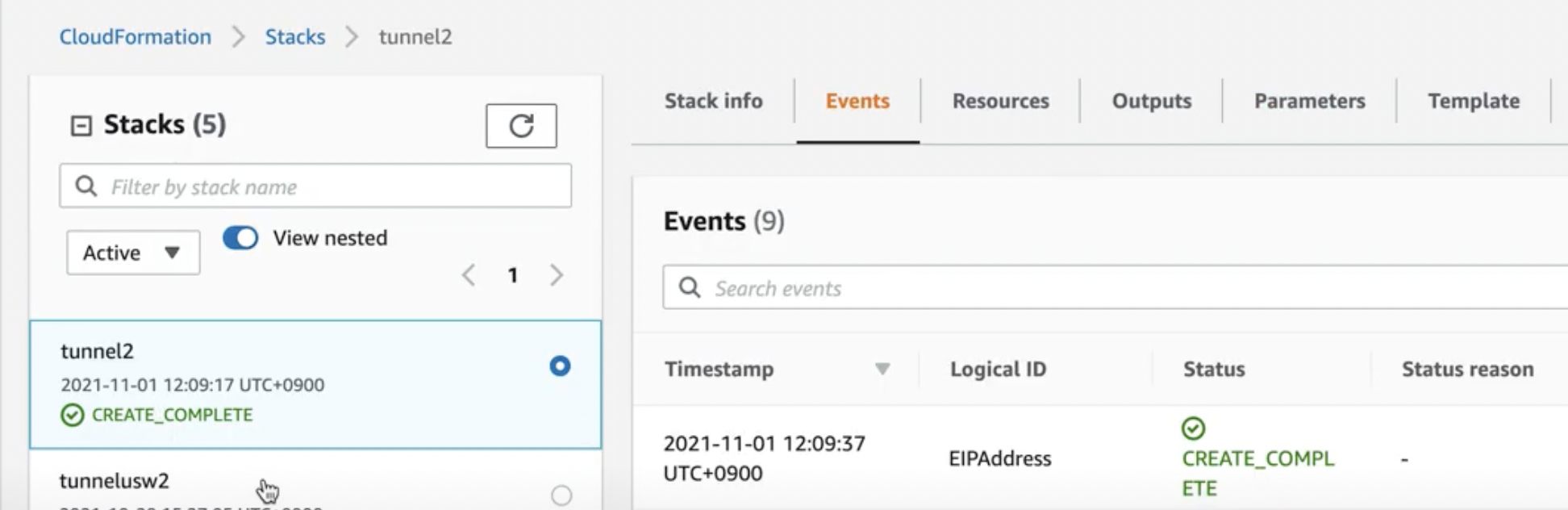Click the Status column header
This screenshot has height=510, width=1568.
click(1214, 369)
